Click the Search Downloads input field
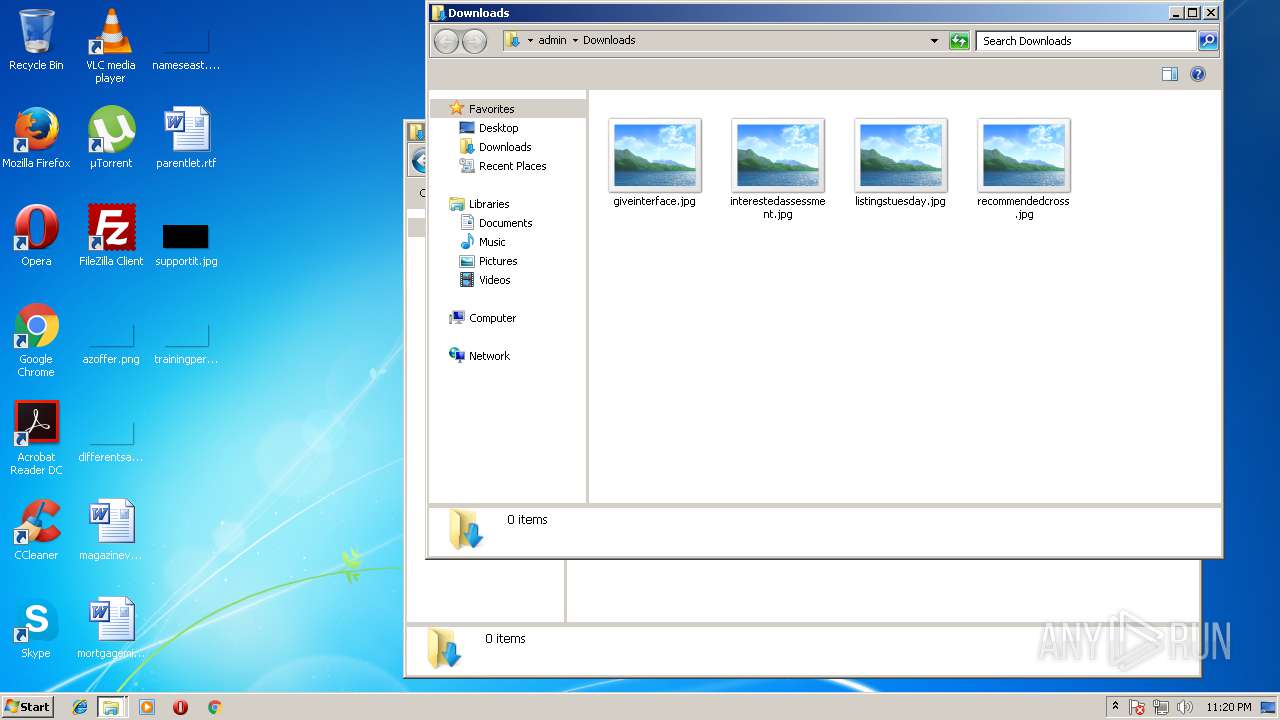Viewport: 1280px width, 720px height. [x=1086, y=41]
